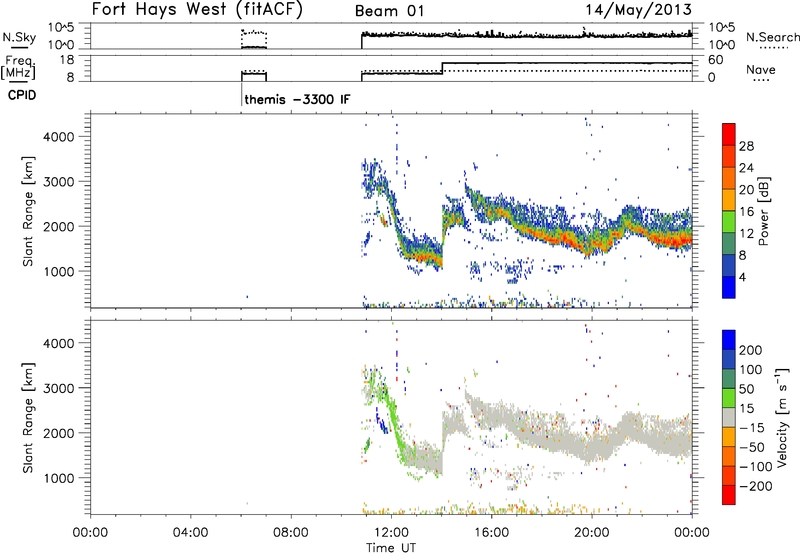Click the '12:00' time tick label
800x554 pixels.
click(x=391, y=533)
